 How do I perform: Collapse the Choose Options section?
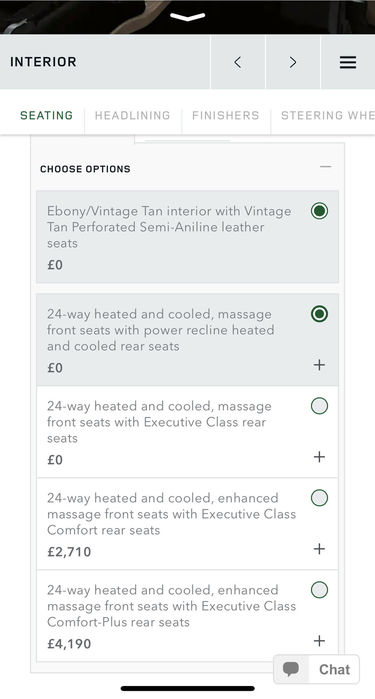(x=326, y=167)
